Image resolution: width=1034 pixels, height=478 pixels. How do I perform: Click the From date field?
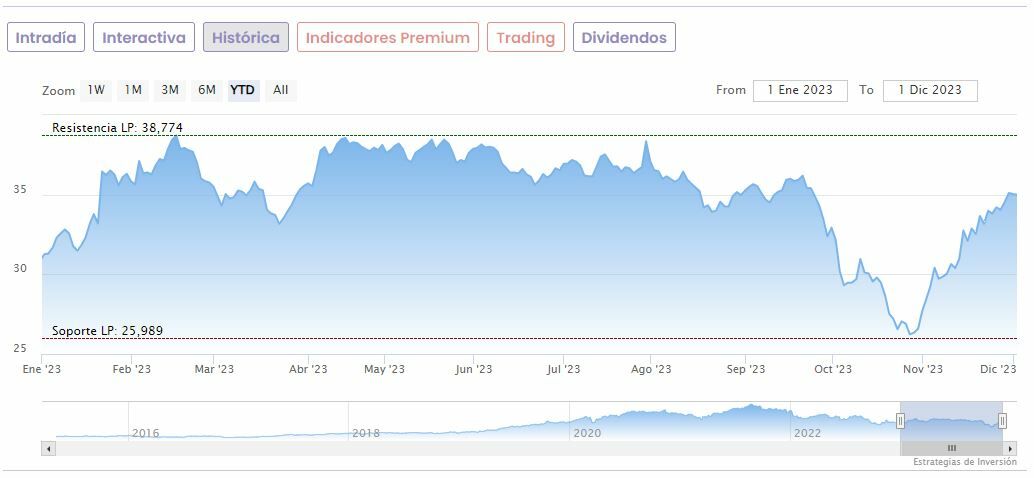click(x=800, y=90)
